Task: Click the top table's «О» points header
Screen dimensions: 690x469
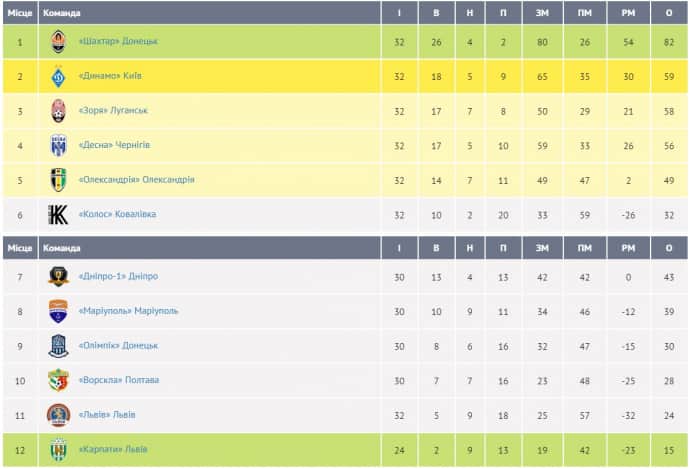Action: coord(669,13)
